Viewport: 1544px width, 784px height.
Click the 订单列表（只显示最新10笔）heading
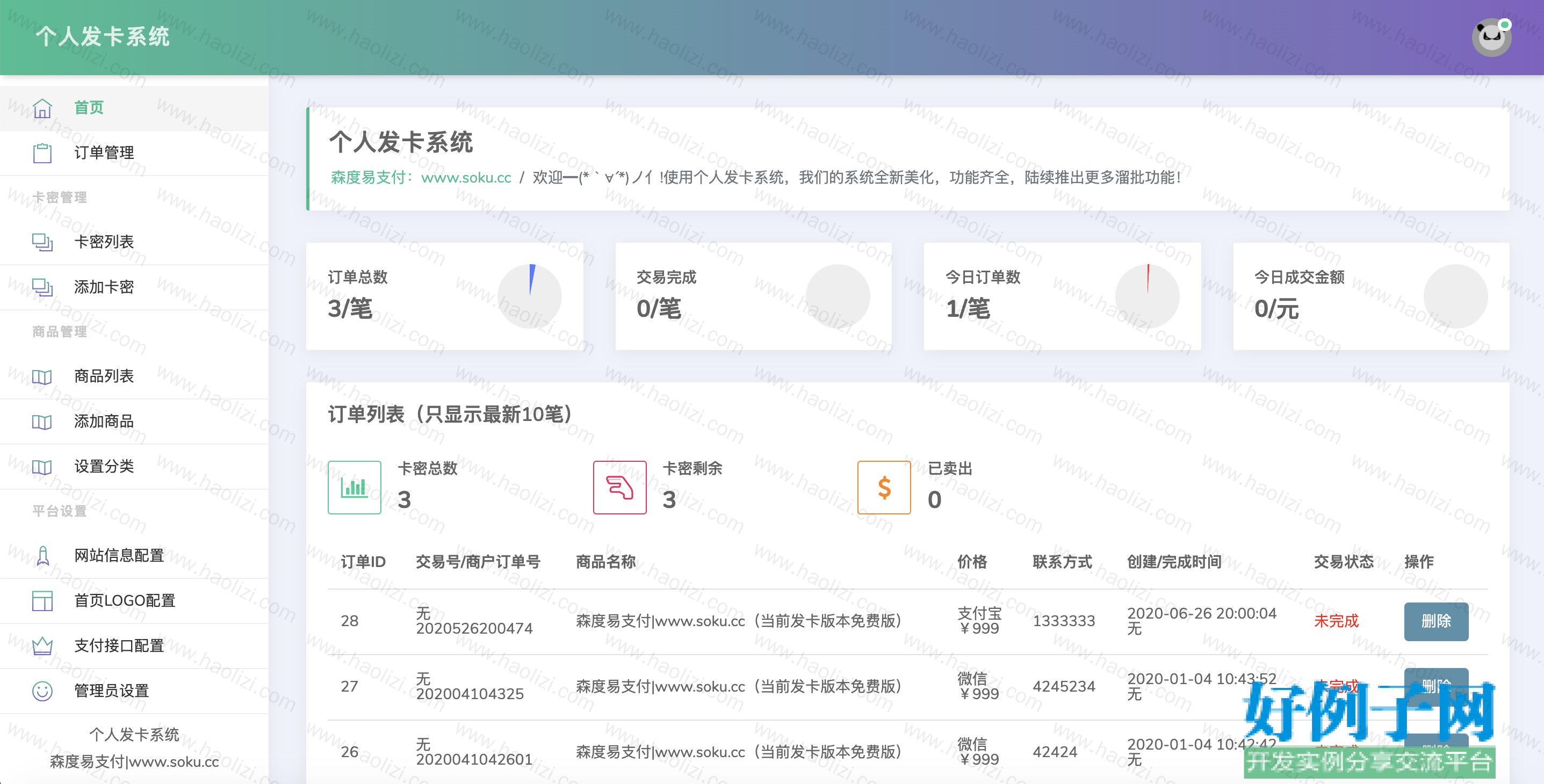(450, 414)
